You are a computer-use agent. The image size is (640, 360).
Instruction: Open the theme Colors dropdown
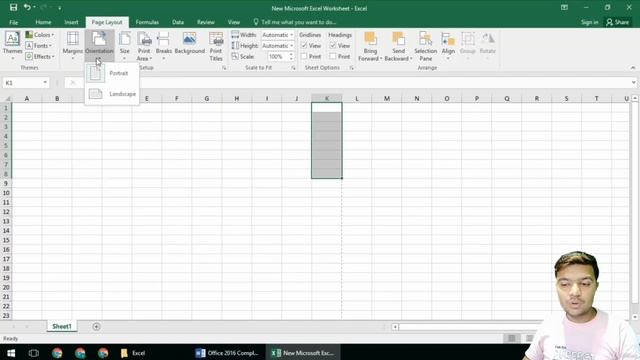pos(40,35)
